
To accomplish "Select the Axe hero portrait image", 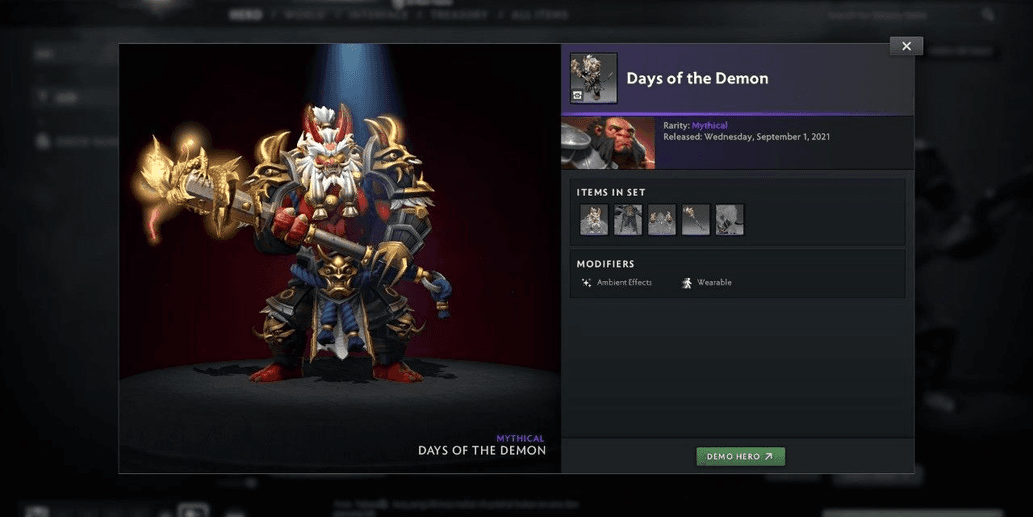I will click(608, 143).
